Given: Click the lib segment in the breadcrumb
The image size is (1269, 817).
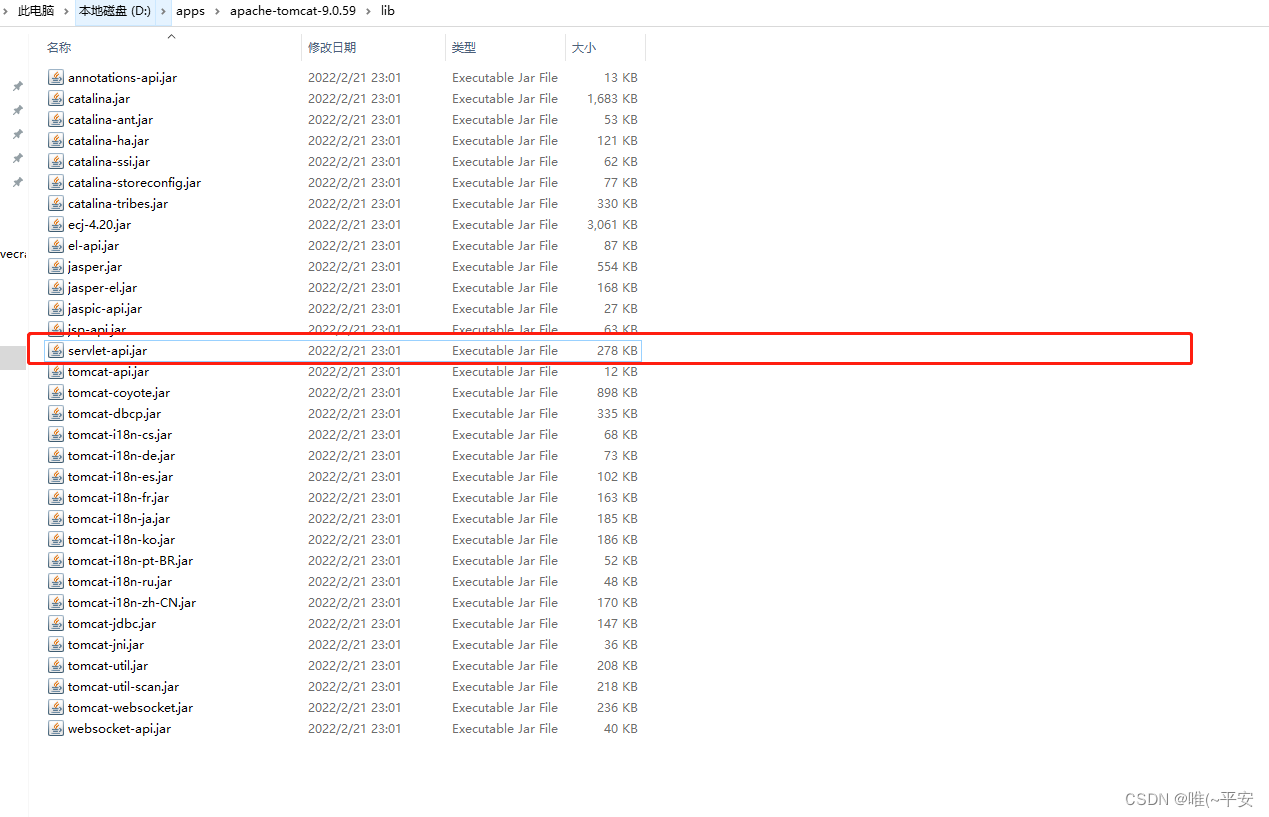Looking at the screenshot, I should click(388, 11).
